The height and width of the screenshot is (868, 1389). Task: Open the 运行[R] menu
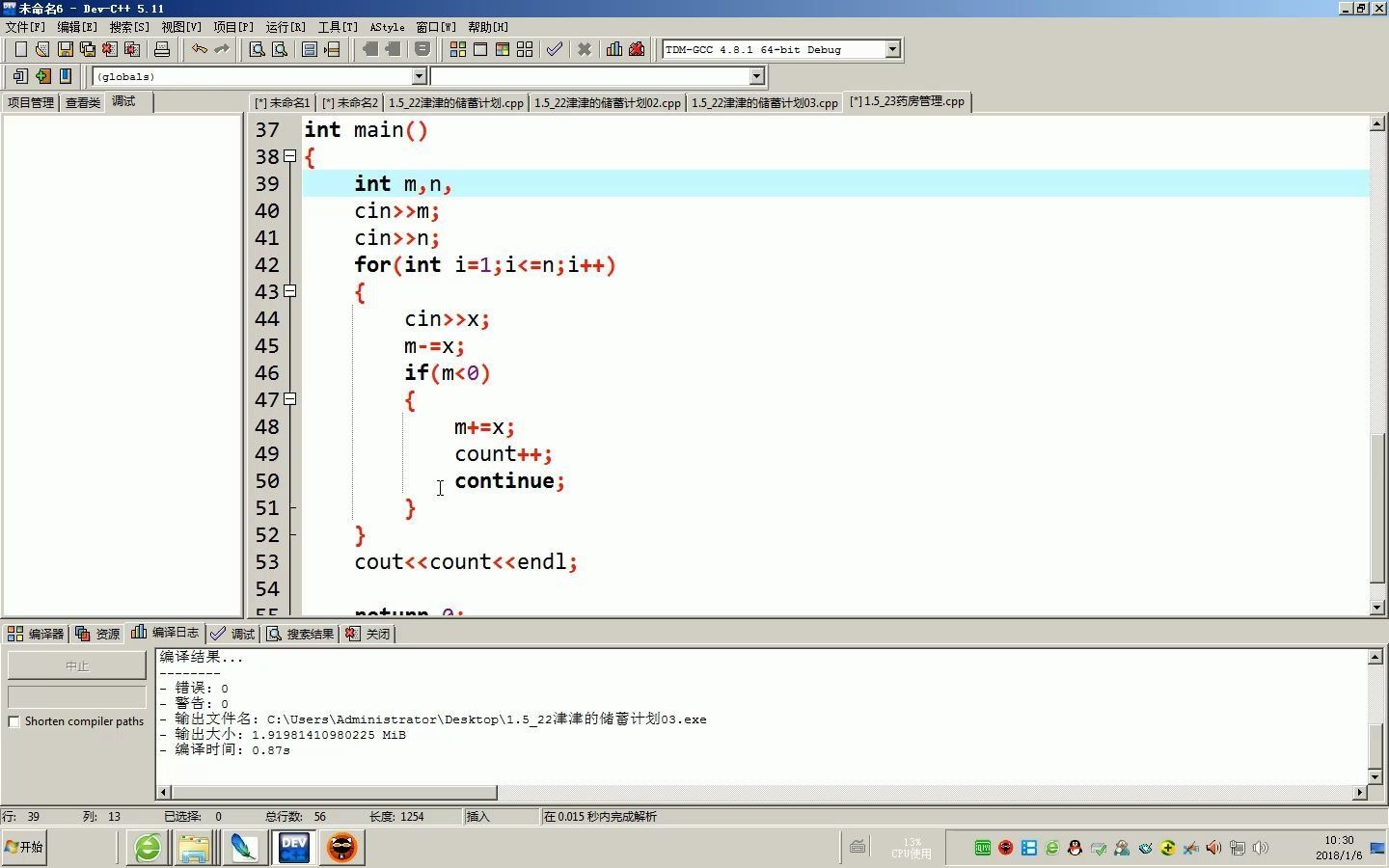click(286, 27)
